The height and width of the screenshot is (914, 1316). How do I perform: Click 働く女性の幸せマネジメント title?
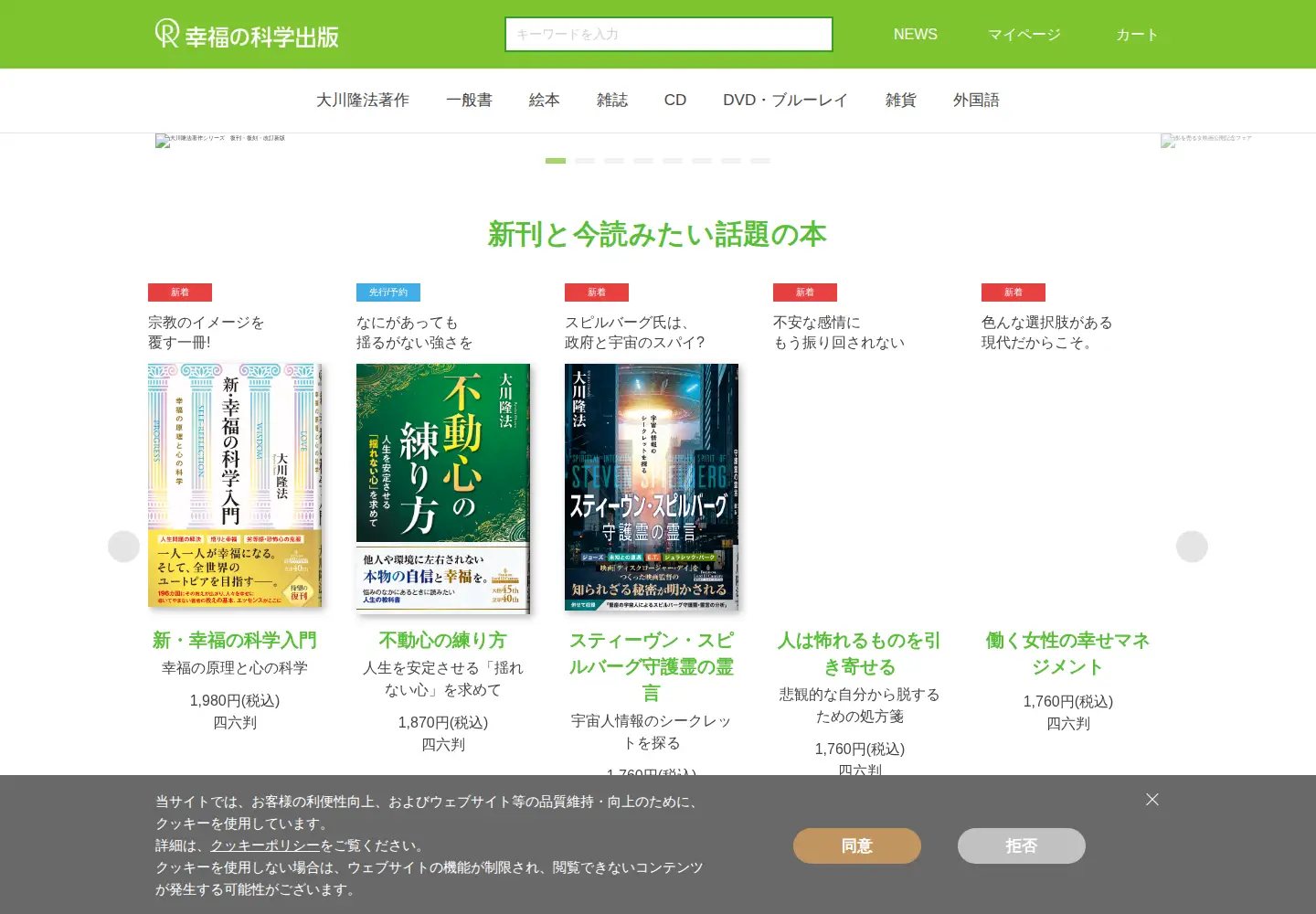tap(1068, 654)
